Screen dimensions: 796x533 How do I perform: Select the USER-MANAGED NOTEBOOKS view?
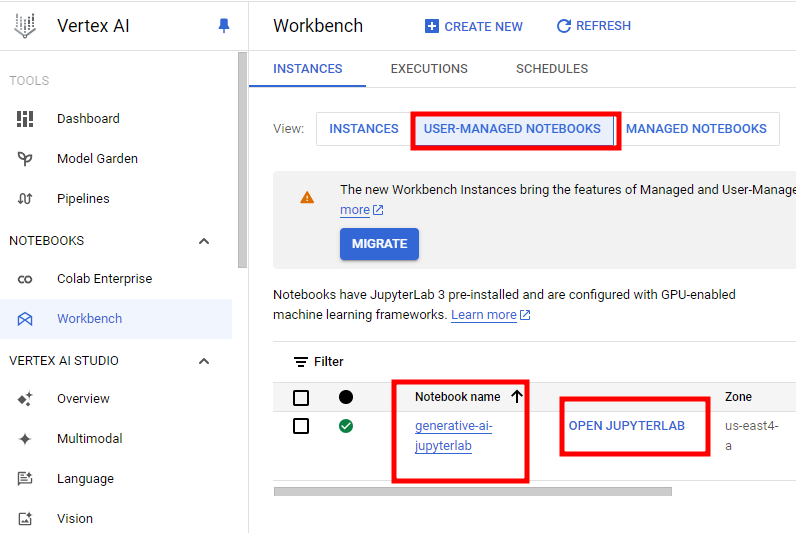(x=512, y=129)
